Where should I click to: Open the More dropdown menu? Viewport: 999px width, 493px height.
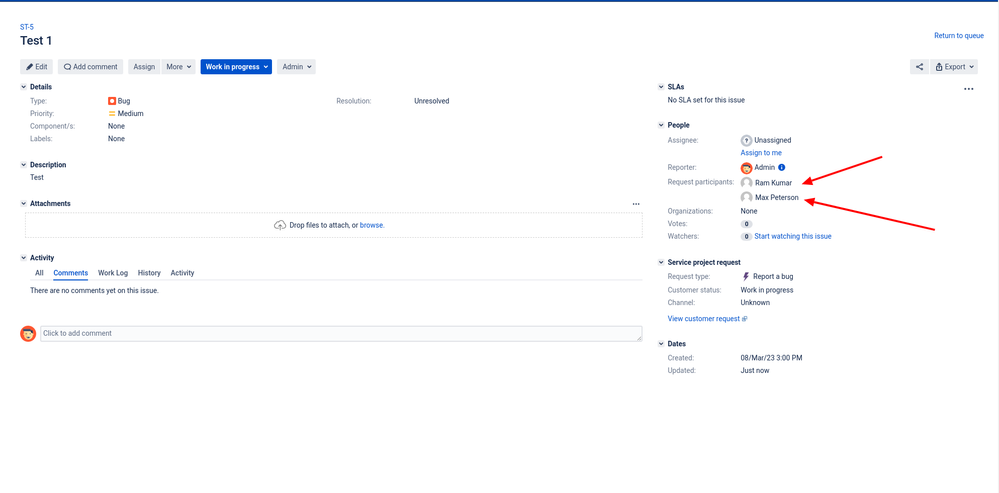click(x=178, y=67)
